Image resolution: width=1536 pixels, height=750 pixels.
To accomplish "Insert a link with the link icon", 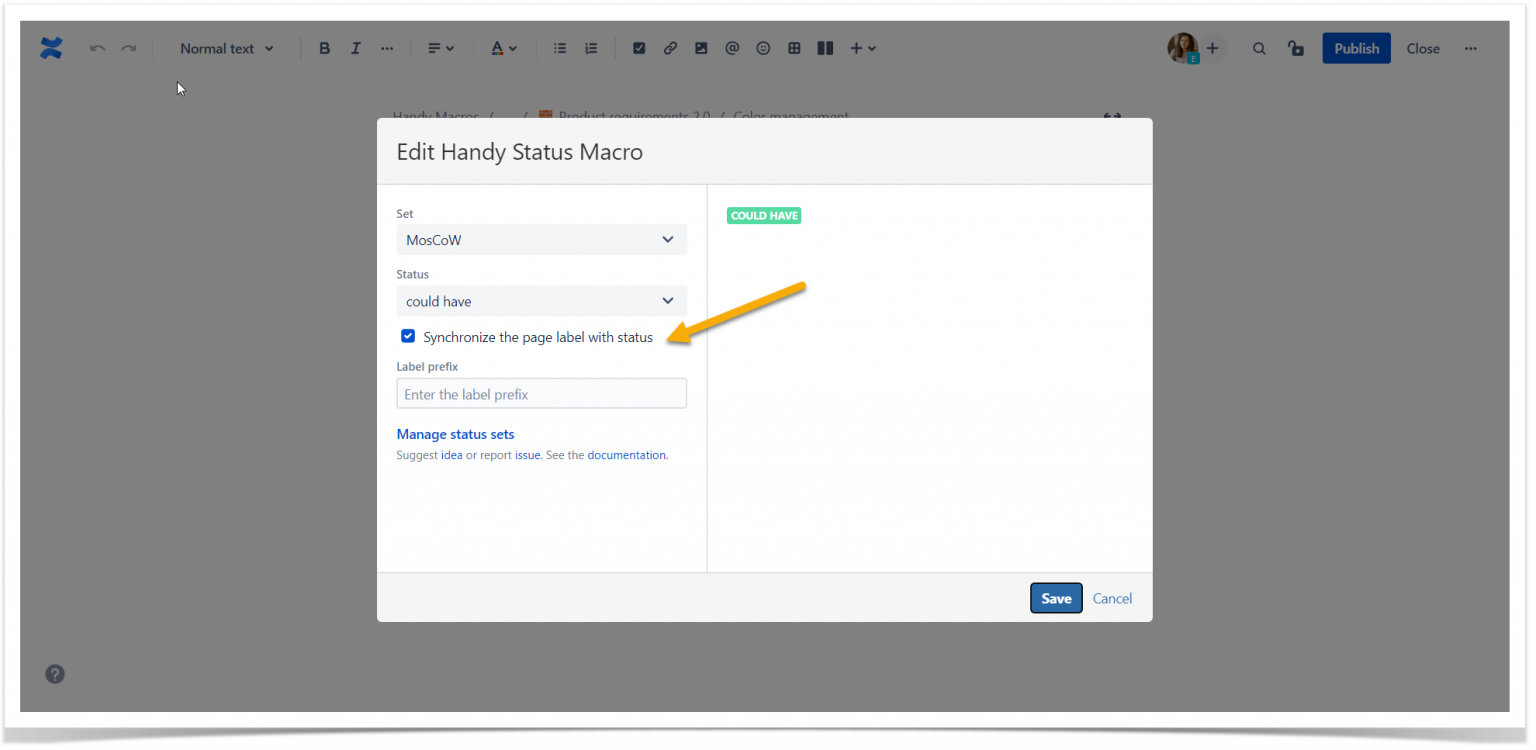I will 670,47.
